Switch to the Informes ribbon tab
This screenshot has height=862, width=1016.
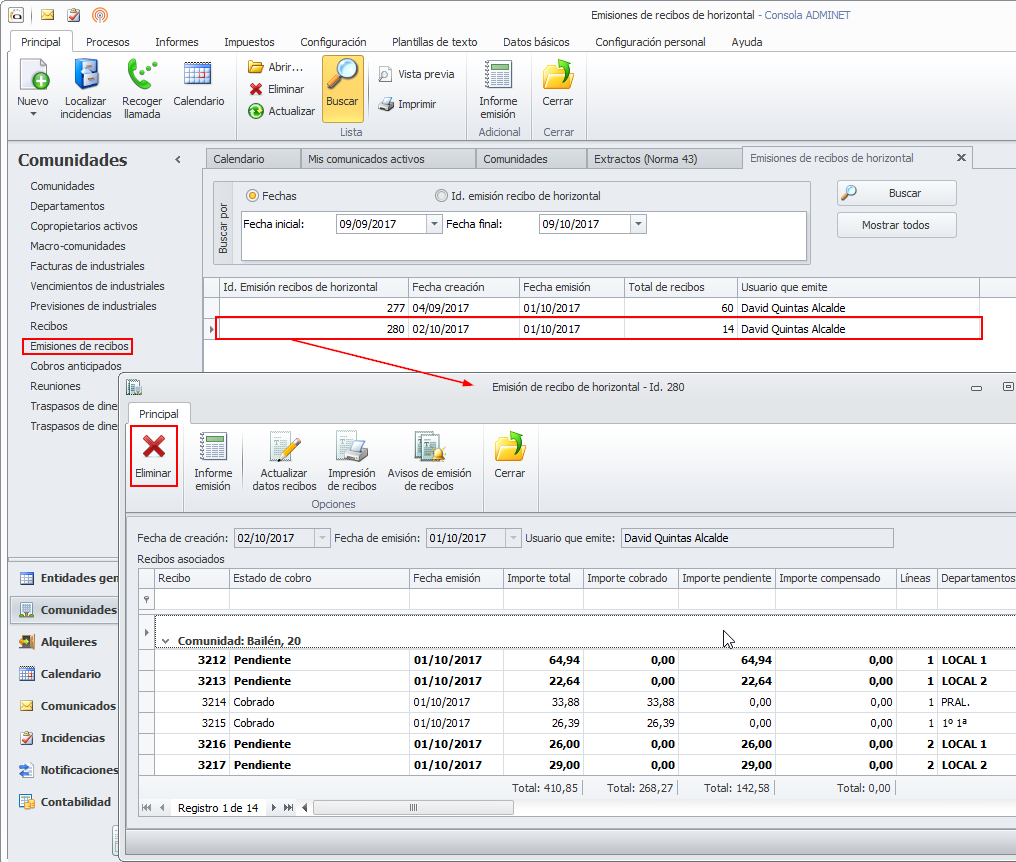tap(176, 42)
